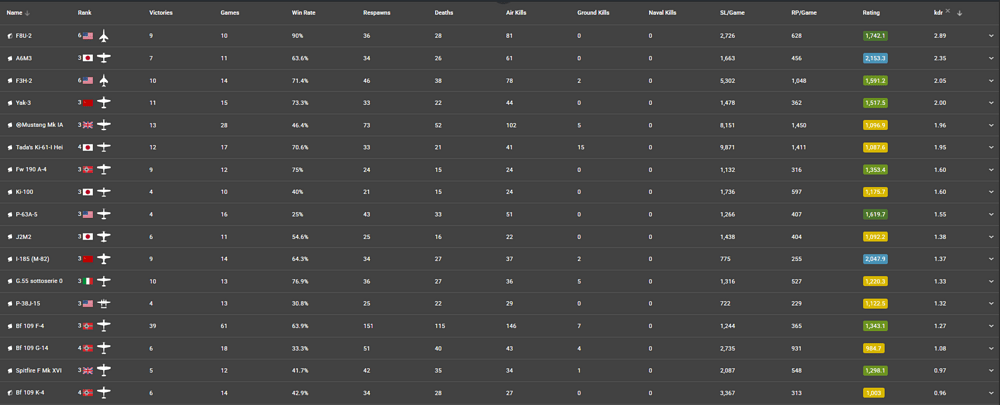Expand the Ki-100 row details chevron
The image size is (1000, 405).
pos(989,192)
